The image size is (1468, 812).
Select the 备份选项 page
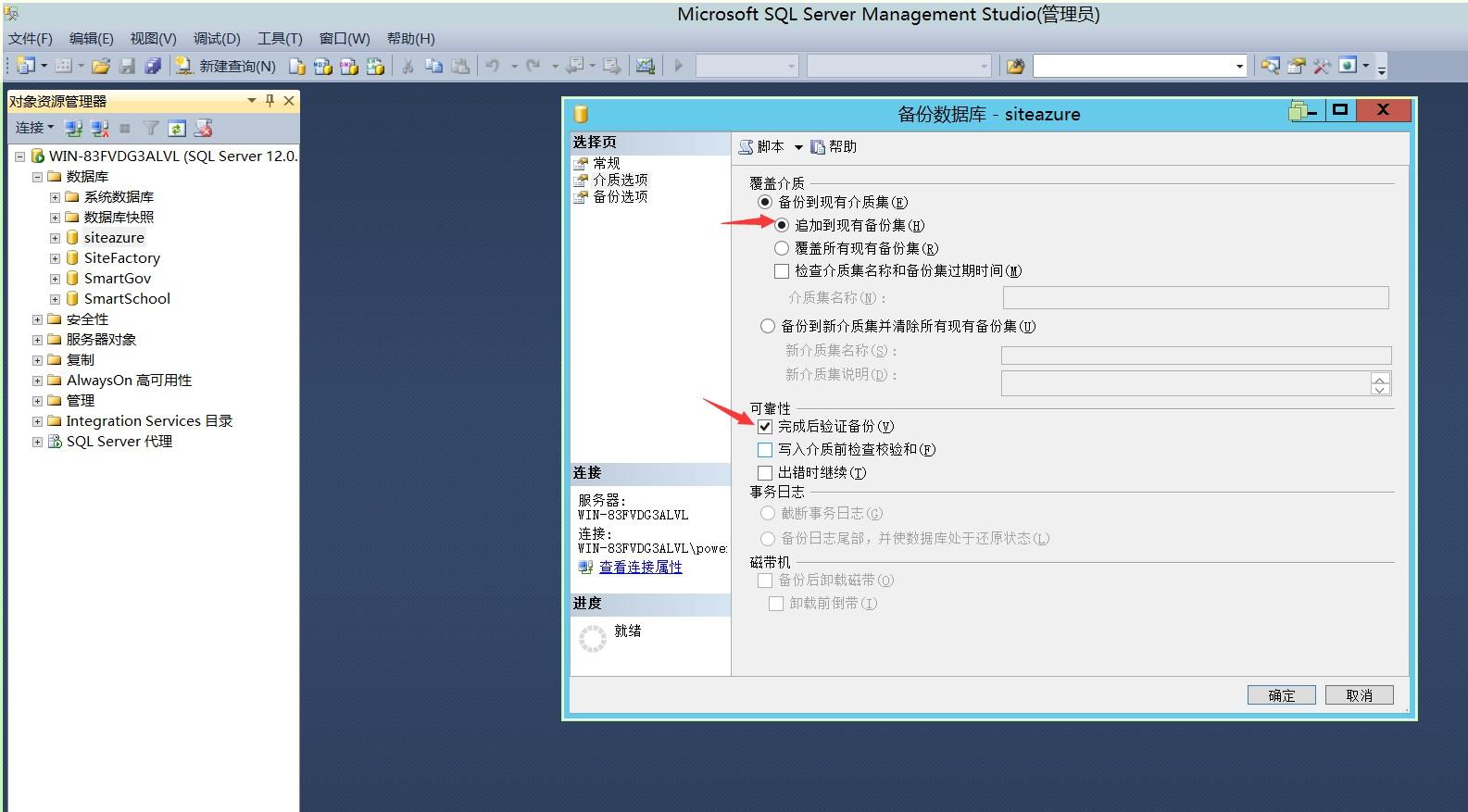click(620, 196)
